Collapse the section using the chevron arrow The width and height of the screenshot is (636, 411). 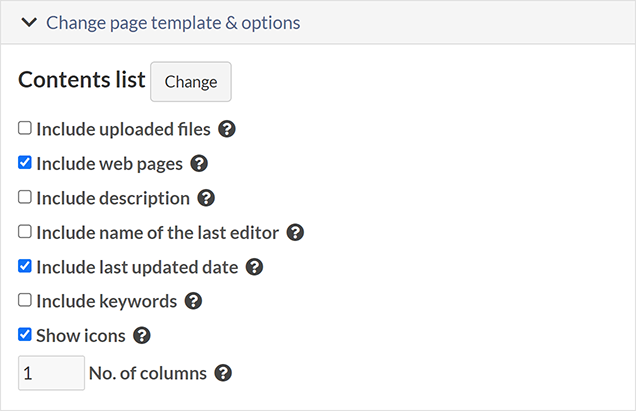29,22
